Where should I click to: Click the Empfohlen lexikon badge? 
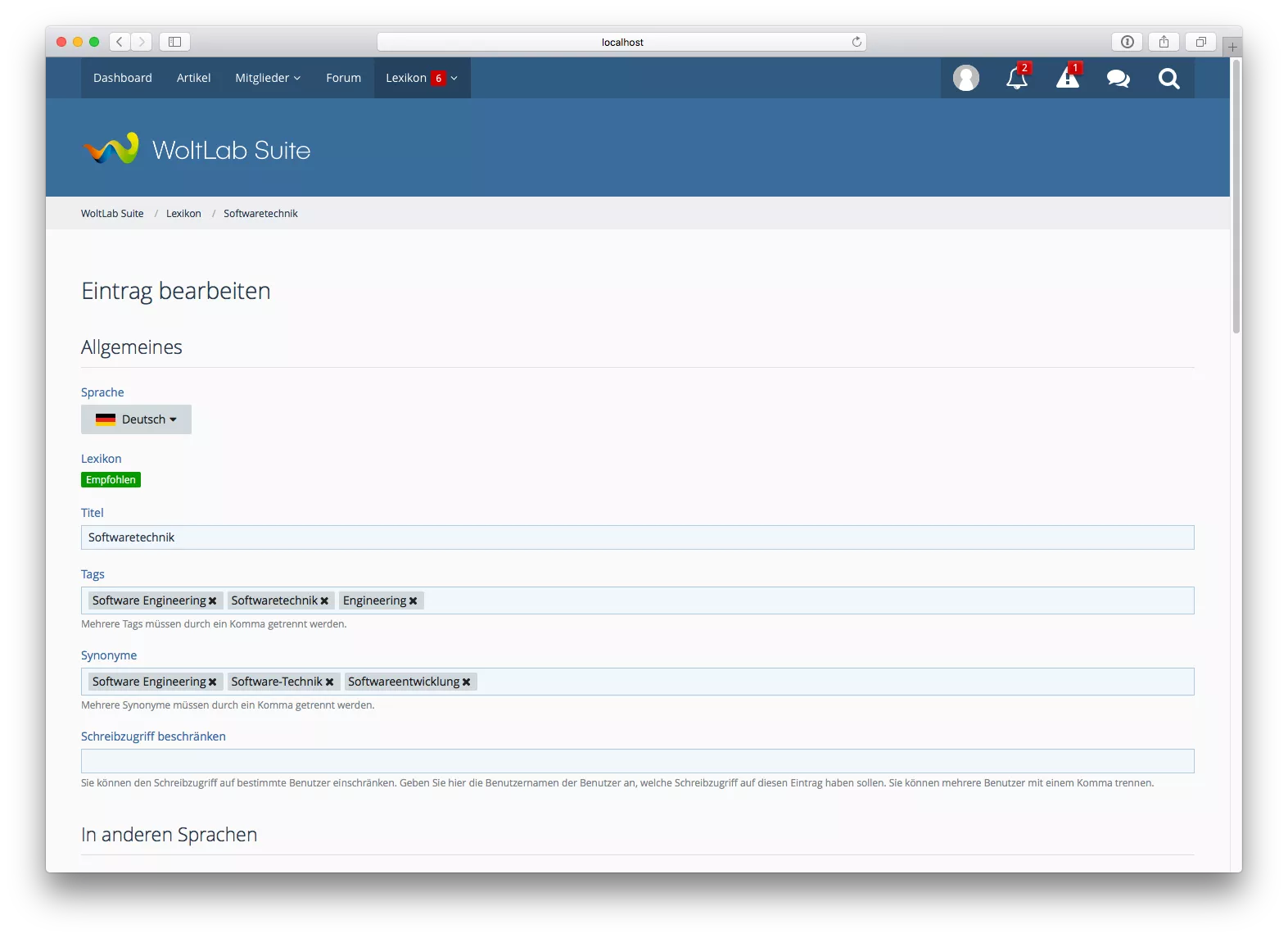(x=111, y=480)
